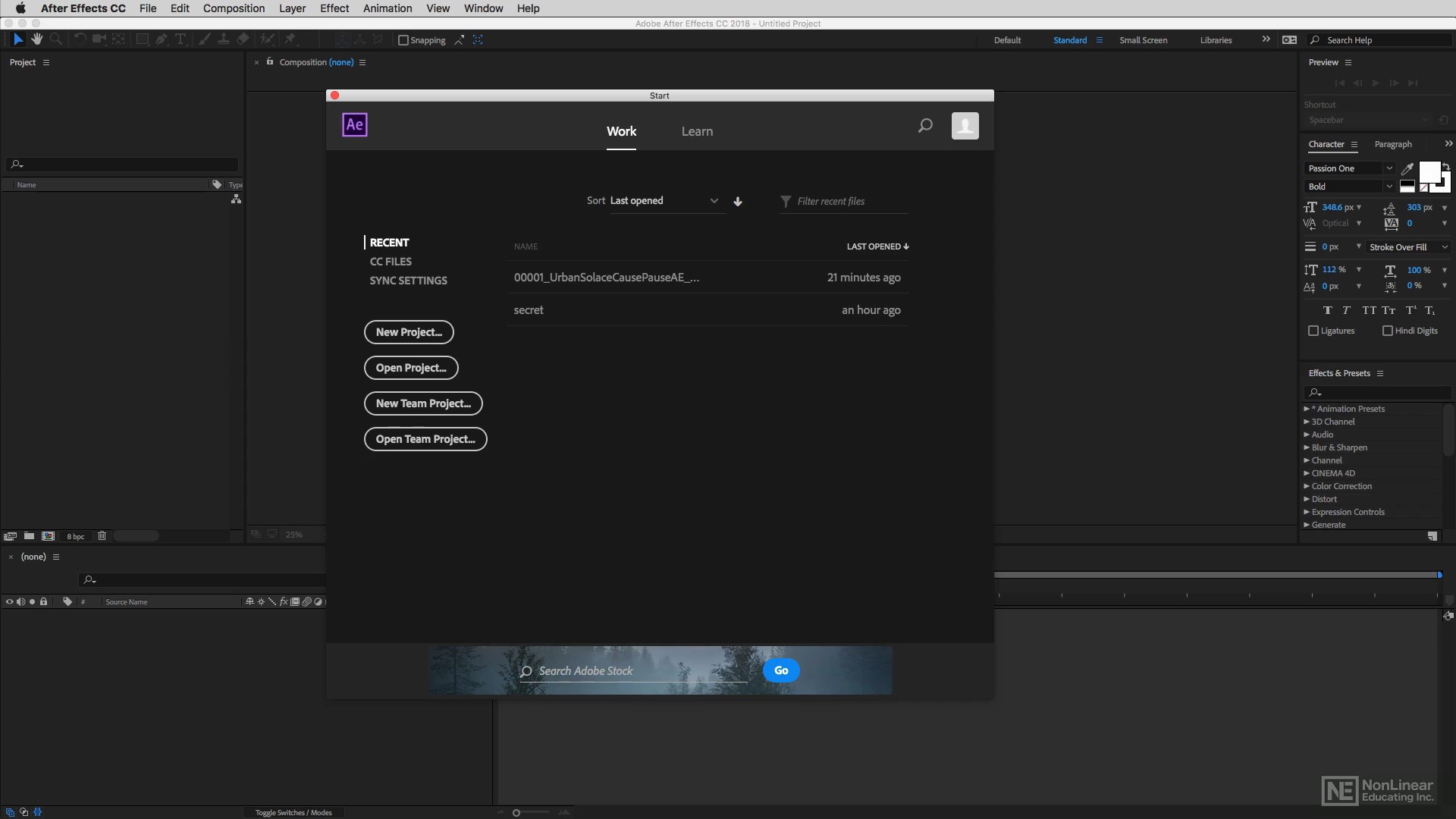This screenshot has height=819, width=1456.
Task: Click the After Effects Ae logo
Action: tap(355, 125)
